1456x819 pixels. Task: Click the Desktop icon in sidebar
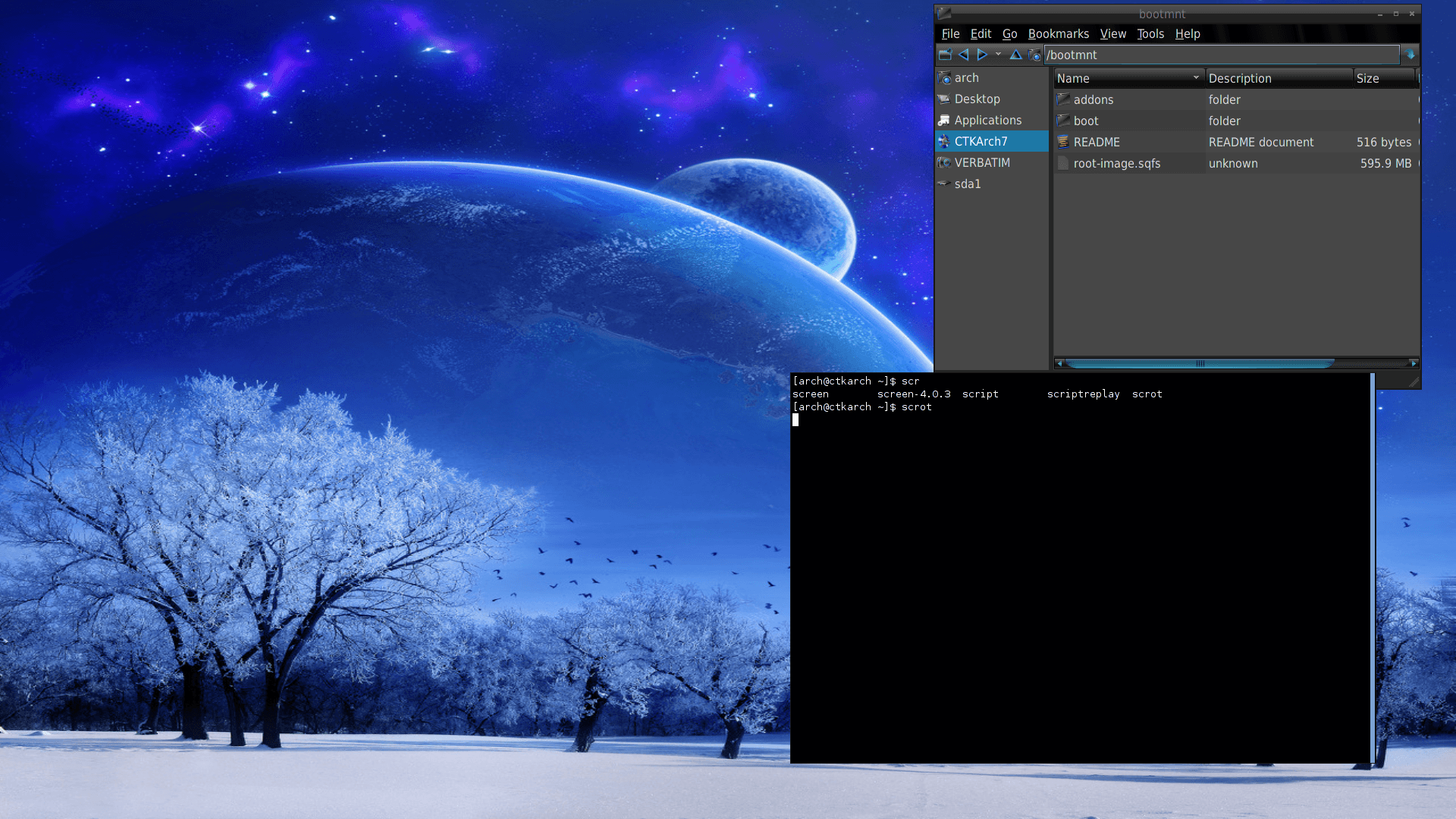click(944, 99)
